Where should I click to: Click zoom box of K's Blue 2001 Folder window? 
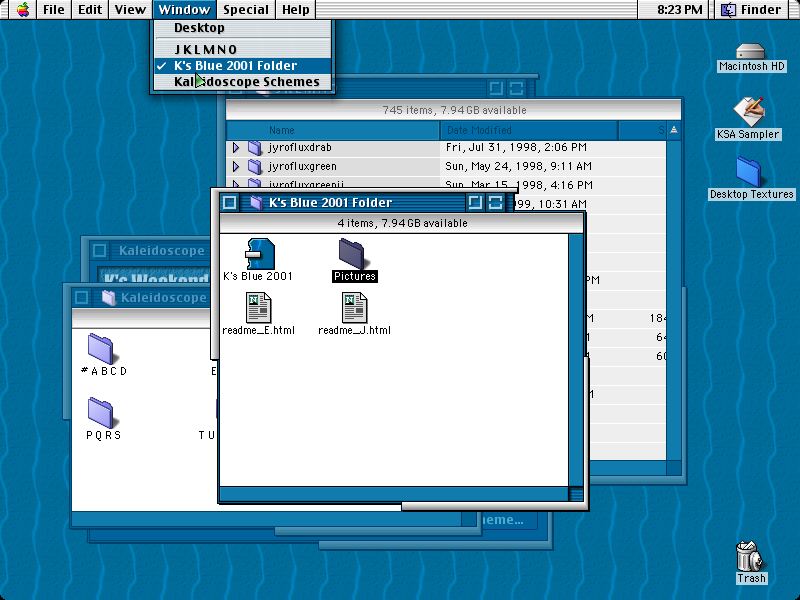pos(475,203)
